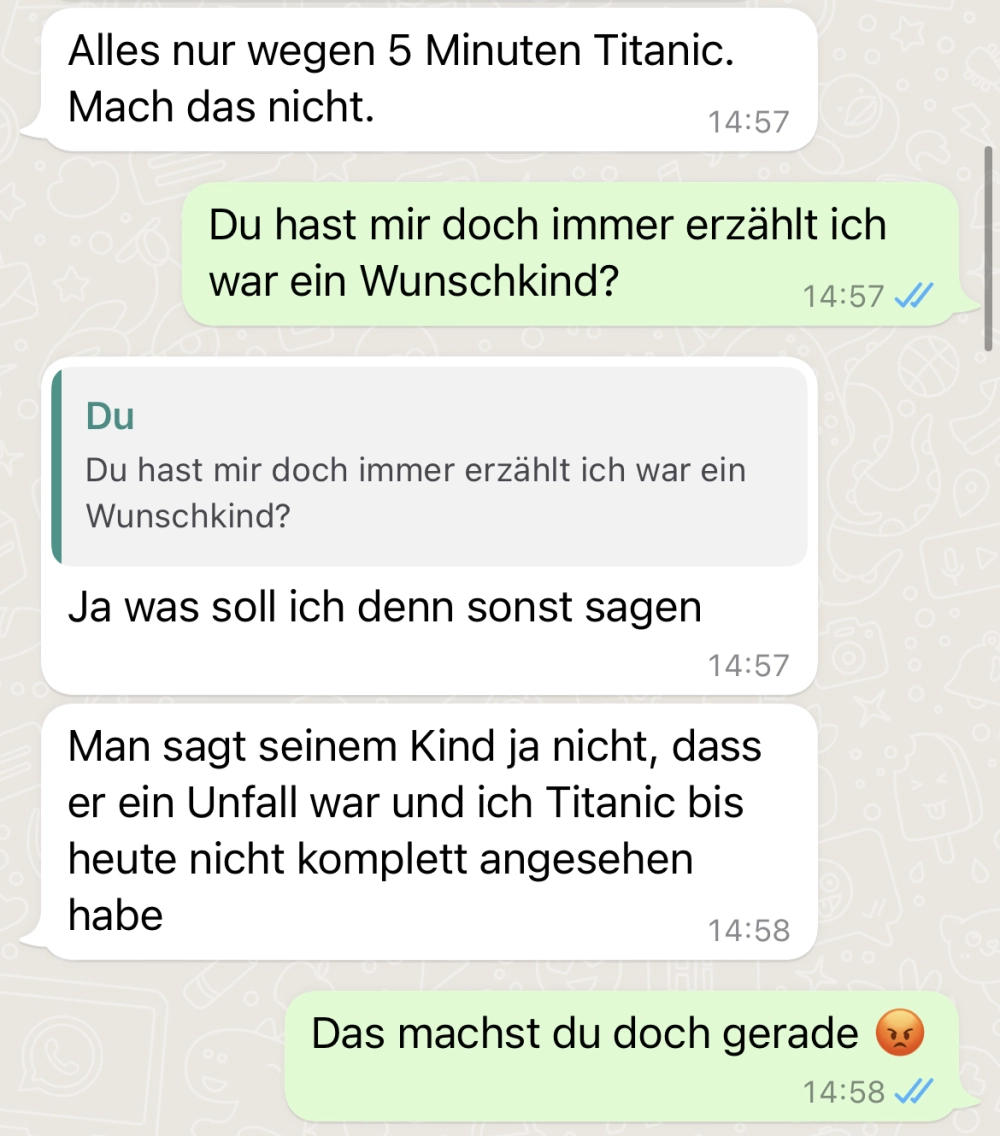Click 14:57 timestamp on green Wunschkind bubble
1000x1136 pixels.
(x=843, y=296)
